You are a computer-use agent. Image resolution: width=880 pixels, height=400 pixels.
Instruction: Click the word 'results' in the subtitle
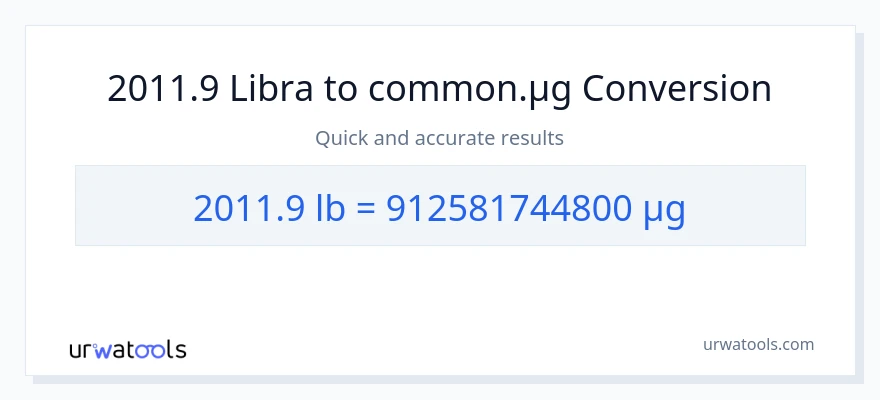(x=530, y=138)
